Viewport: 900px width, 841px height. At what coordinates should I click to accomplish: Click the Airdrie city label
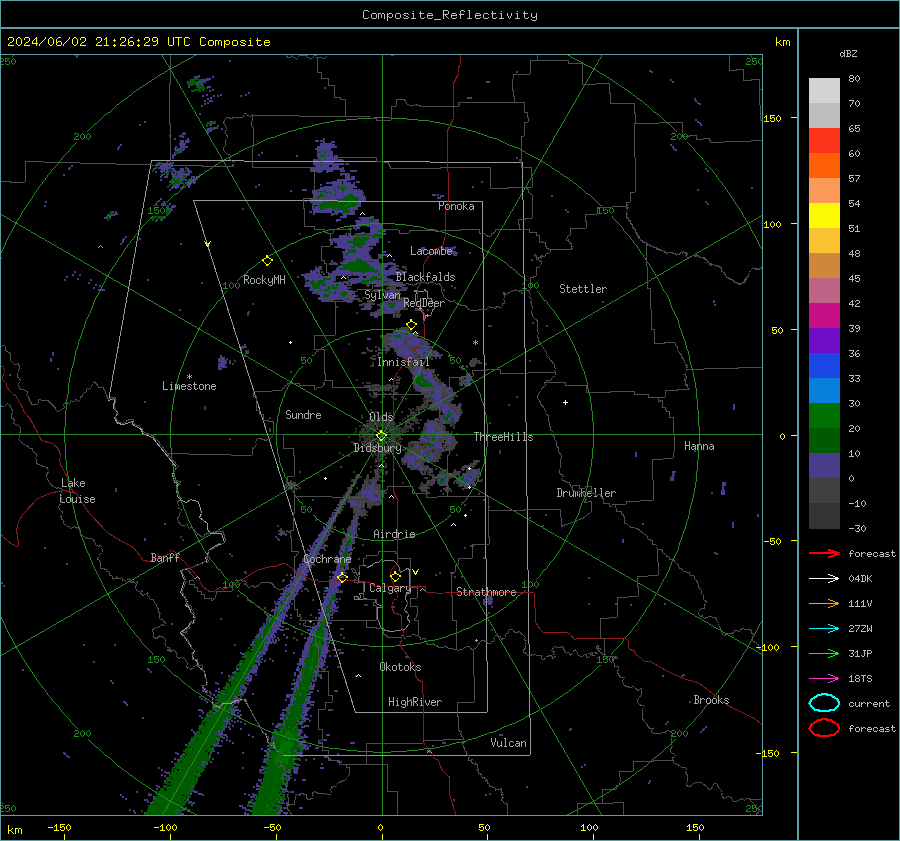click(x=394, y=534)
